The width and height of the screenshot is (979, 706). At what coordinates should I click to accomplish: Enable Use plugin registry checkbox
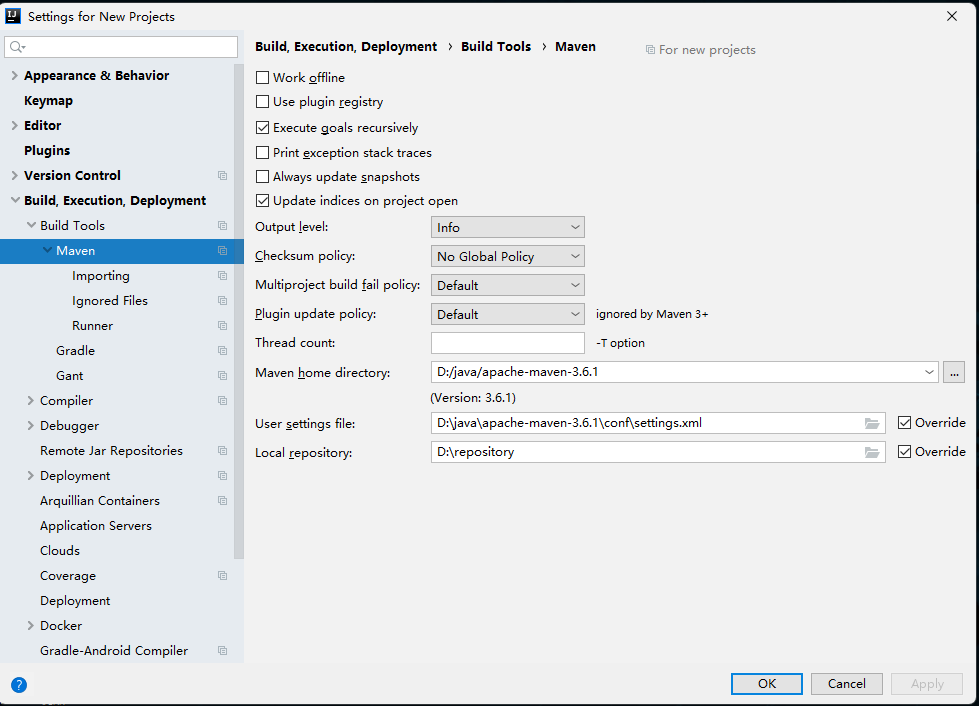tap(262, 102)
